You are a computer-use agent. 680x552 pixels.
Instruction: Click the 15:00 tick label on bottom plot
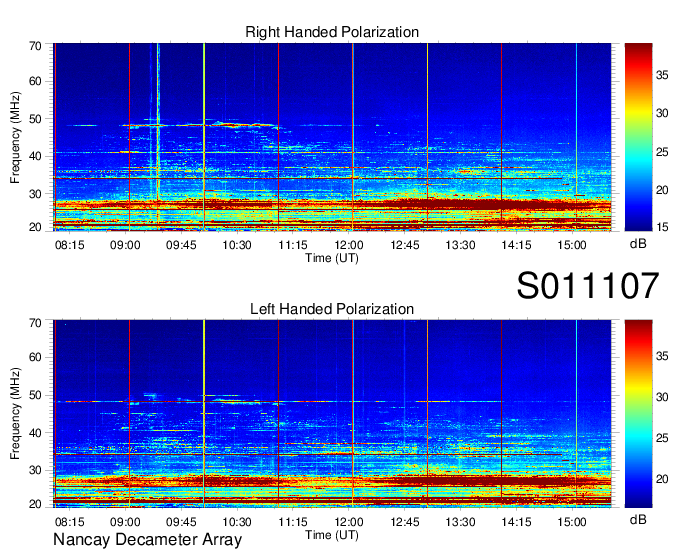coord(572,522)
